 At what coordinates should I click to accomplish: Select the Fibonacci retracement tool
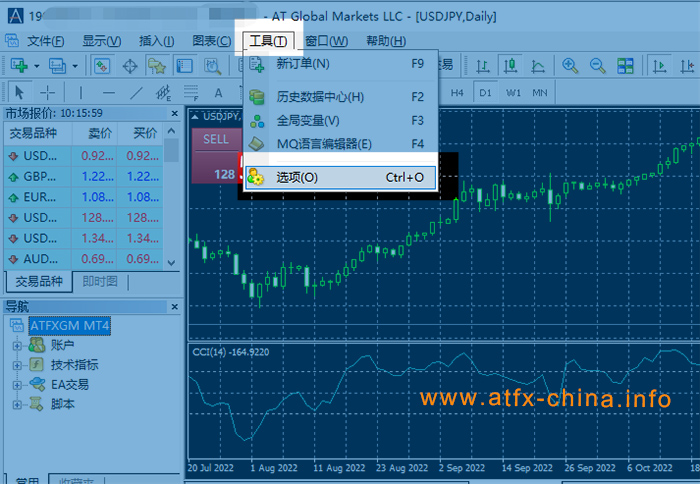coord(191,93)
